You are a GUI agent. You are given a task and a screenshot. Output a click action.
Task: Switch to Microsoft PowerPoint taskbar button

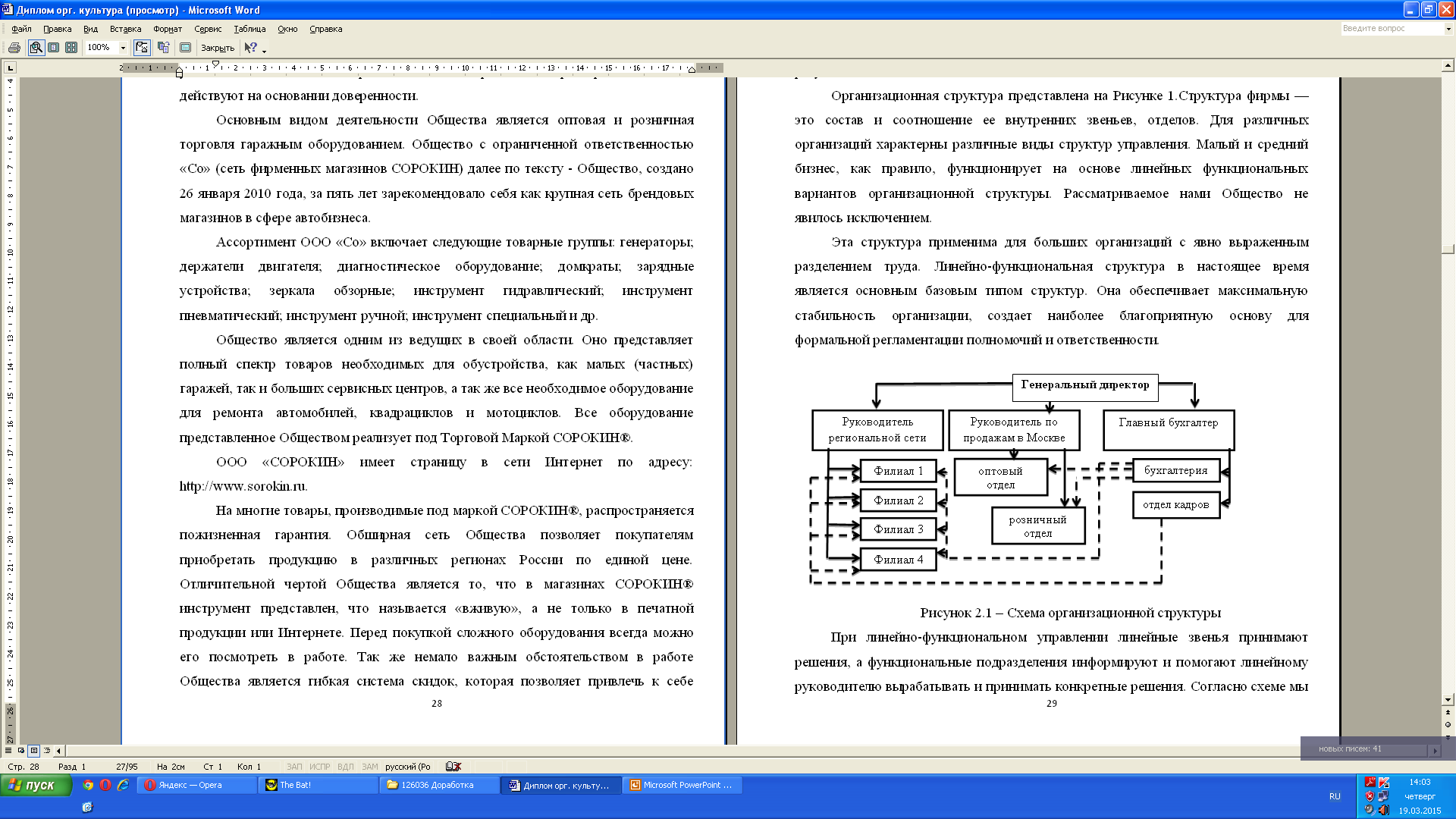click(x=682, y=785)
